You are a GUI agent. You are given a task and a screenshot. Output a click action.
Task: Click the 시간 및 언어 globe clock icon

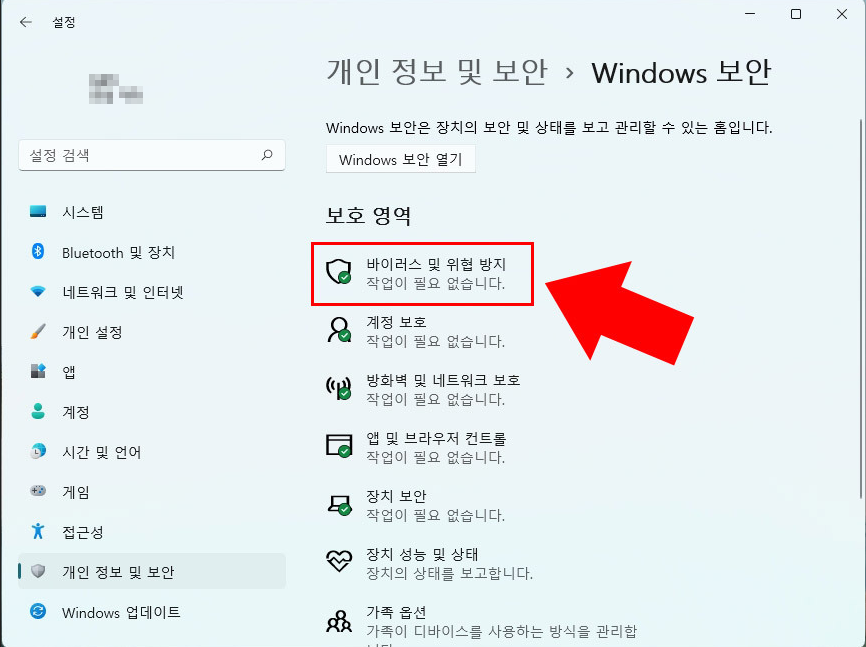point(38,451)
